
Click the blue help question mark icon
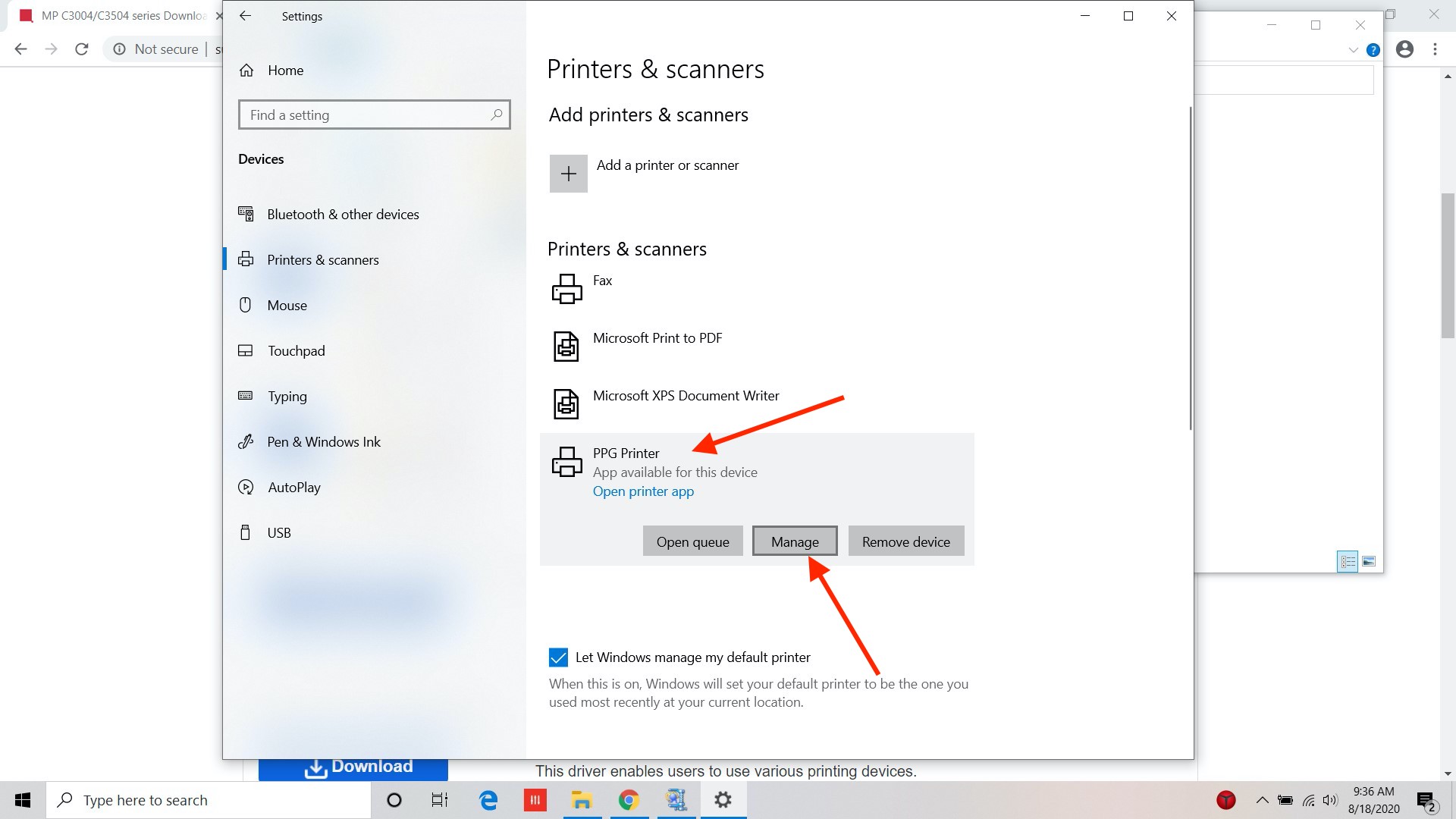coord(1373,50)
